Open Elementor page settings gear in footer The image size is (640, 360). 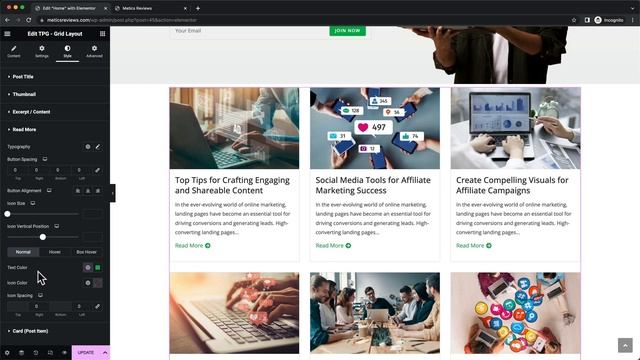pos(7,353)
